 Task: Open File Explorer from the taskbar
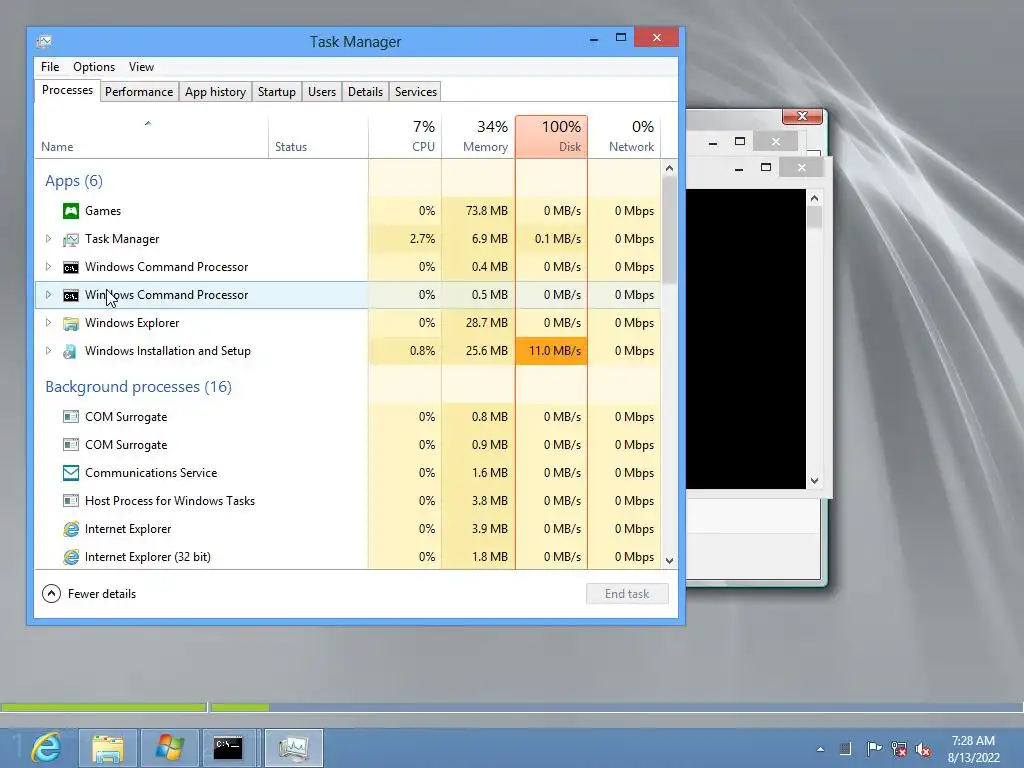[108, 748]
